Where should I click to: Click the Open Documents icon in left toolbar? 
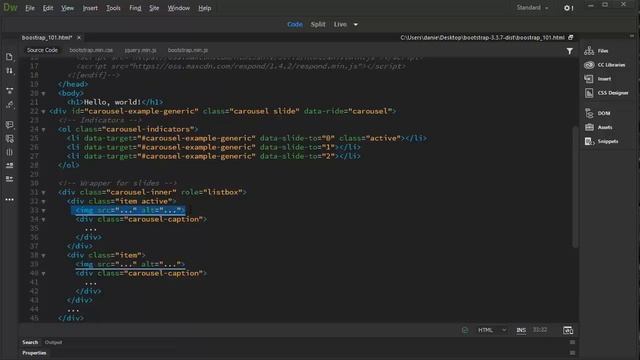9,57
